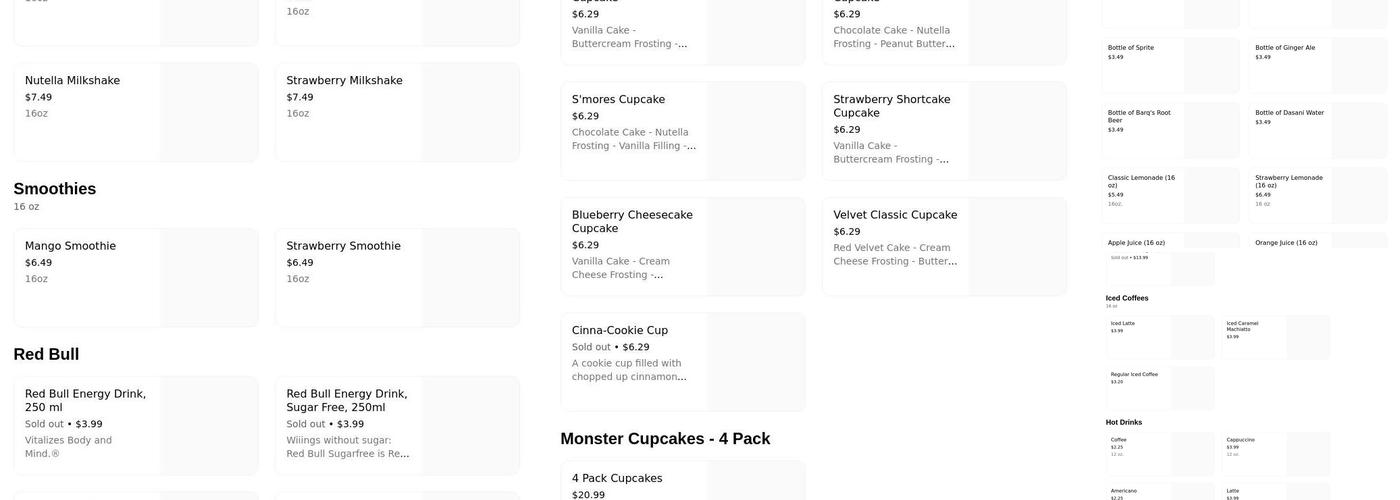Screen dimensions: 1400x500
Task: Choose the Classic Lemonade (16 oz) item
Action: [1170, 195]
